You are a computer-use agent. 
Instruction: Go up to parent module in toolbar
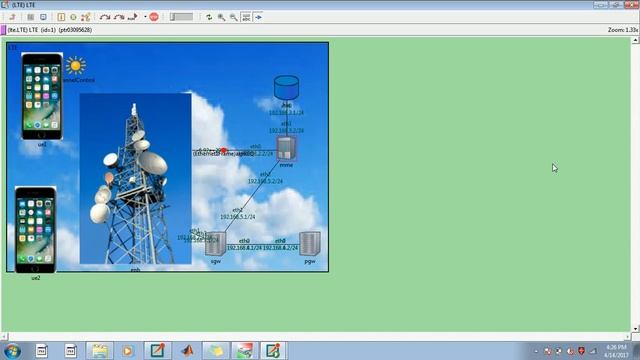[12, 17]
